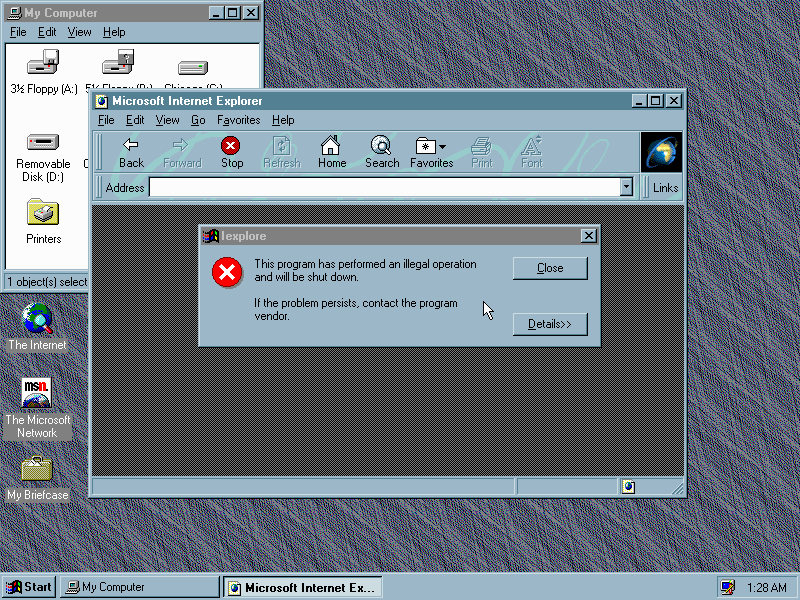Select the 3½ Floppy (A:) drive
This screenshot has height=600, width=800.
(43, 65)
